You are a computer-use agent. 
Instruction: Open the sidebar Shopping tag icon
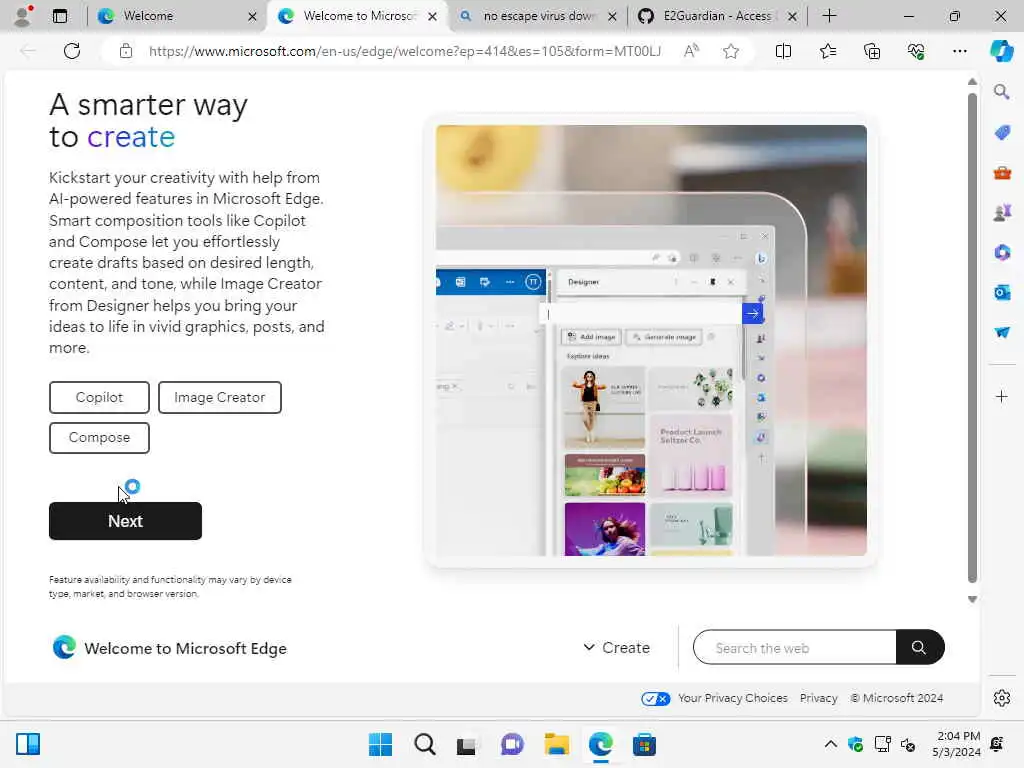point(1002,133)
